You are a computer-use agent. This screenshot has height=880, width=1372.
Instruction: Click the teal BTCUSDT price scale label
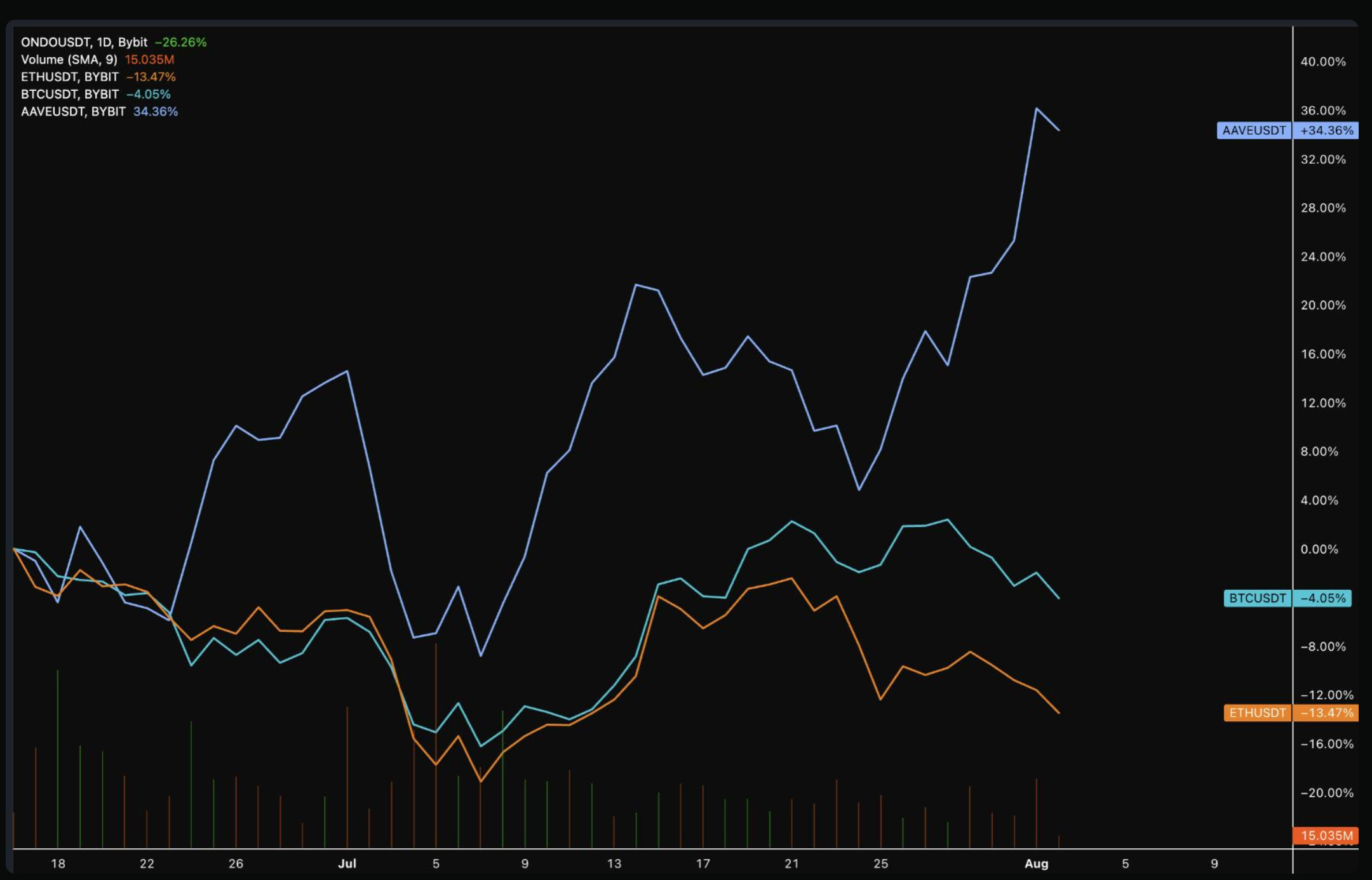(1257, 598)
